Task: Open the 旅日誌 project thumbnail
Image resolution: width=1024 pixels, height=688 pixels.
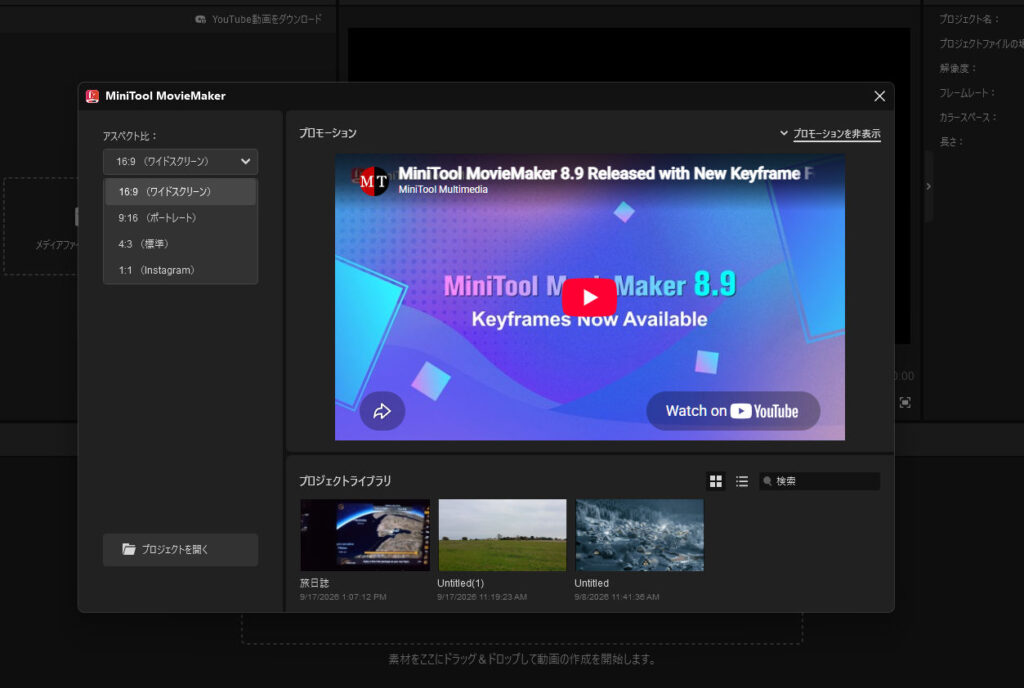Action: tap(365, 535)
